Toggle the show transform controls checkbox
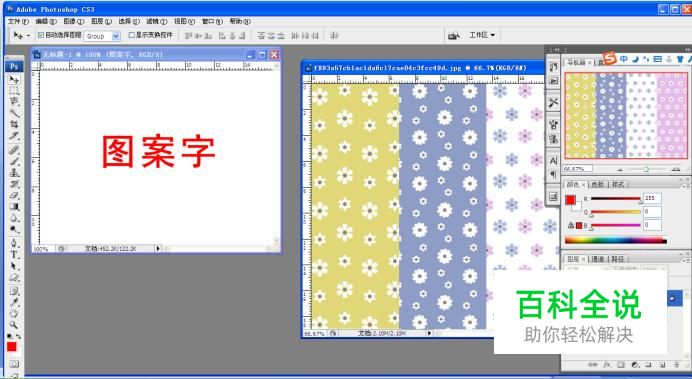This screenshot has height=379, width=692. 132,35
